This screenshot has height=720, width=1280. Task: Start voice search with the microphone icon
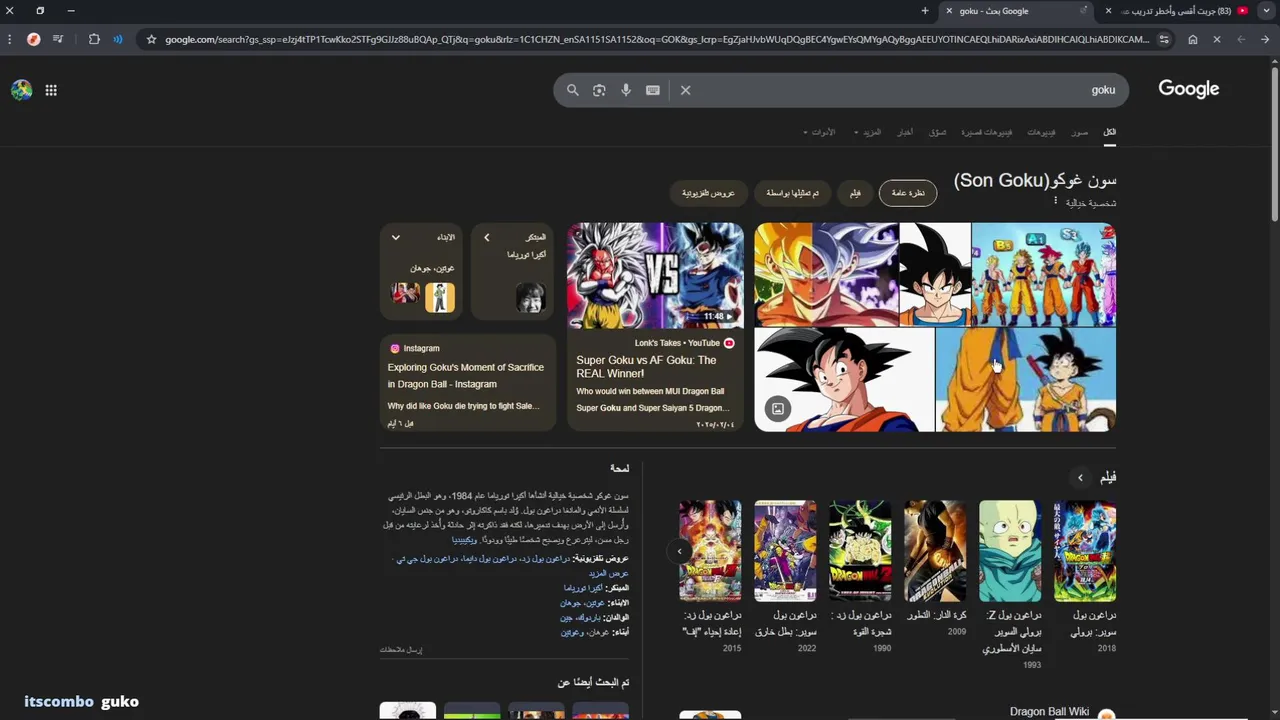pyautogui.click(x=626, y=90)
